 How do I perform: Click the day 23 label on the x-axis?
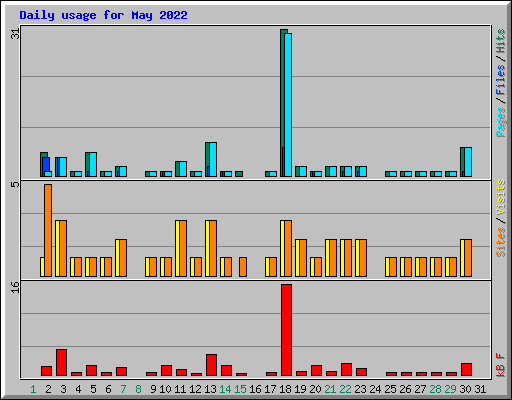point(360,389)
